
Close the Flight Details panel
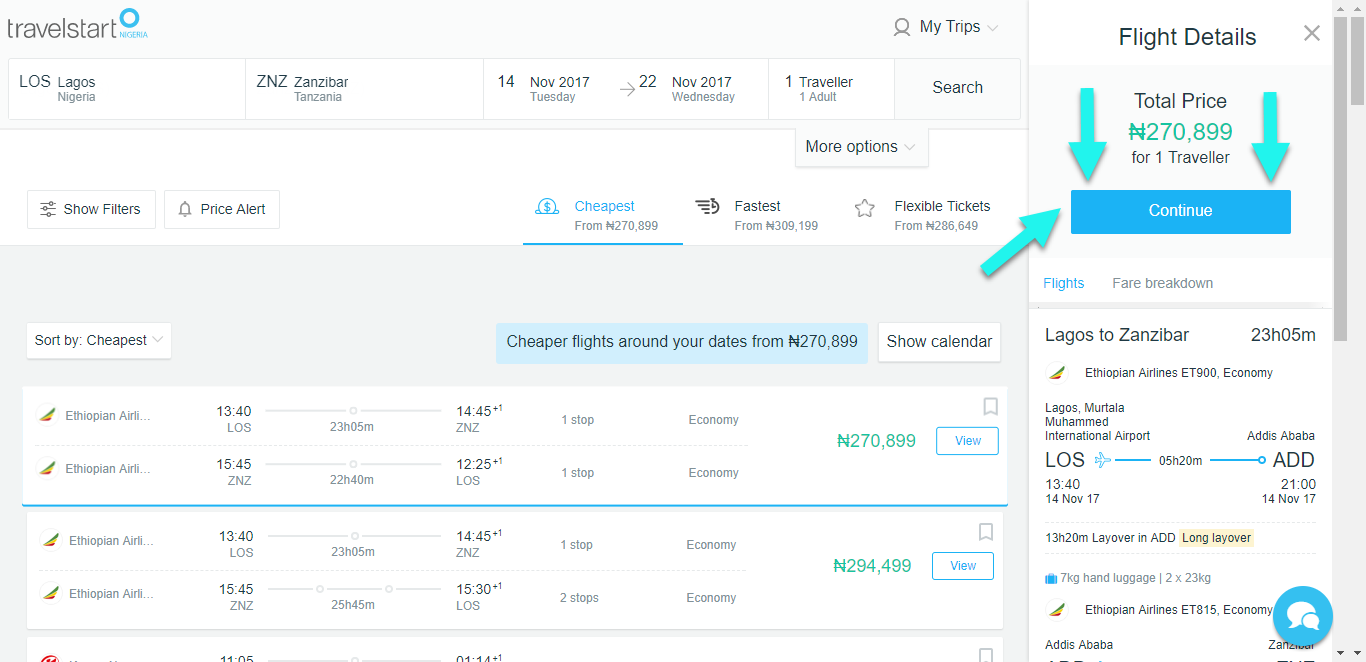tap(1312, 33)
